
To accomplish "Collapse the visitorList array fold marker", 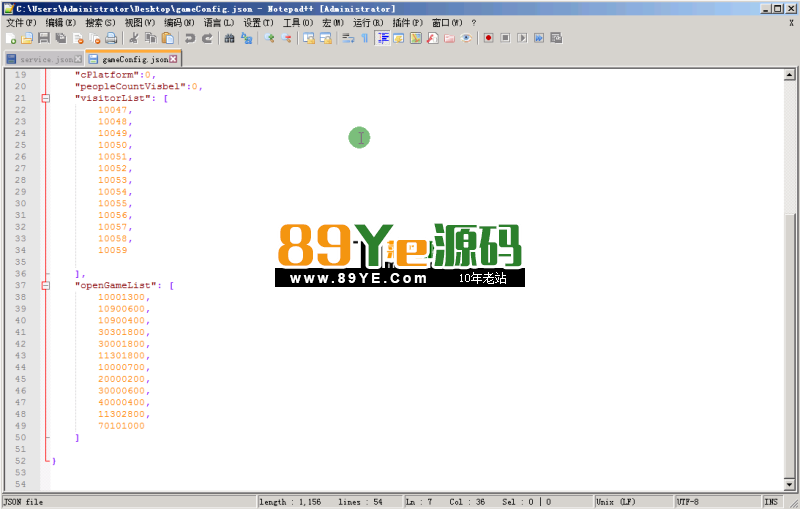I will coord(45,98).
